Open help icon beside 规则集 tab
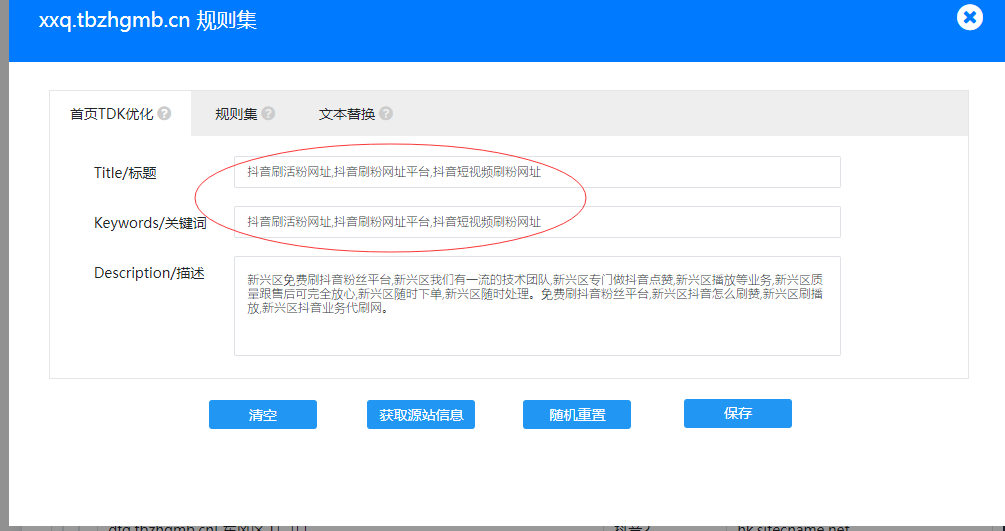Screen dimensions: 1005x531 (x=269, y=114)
